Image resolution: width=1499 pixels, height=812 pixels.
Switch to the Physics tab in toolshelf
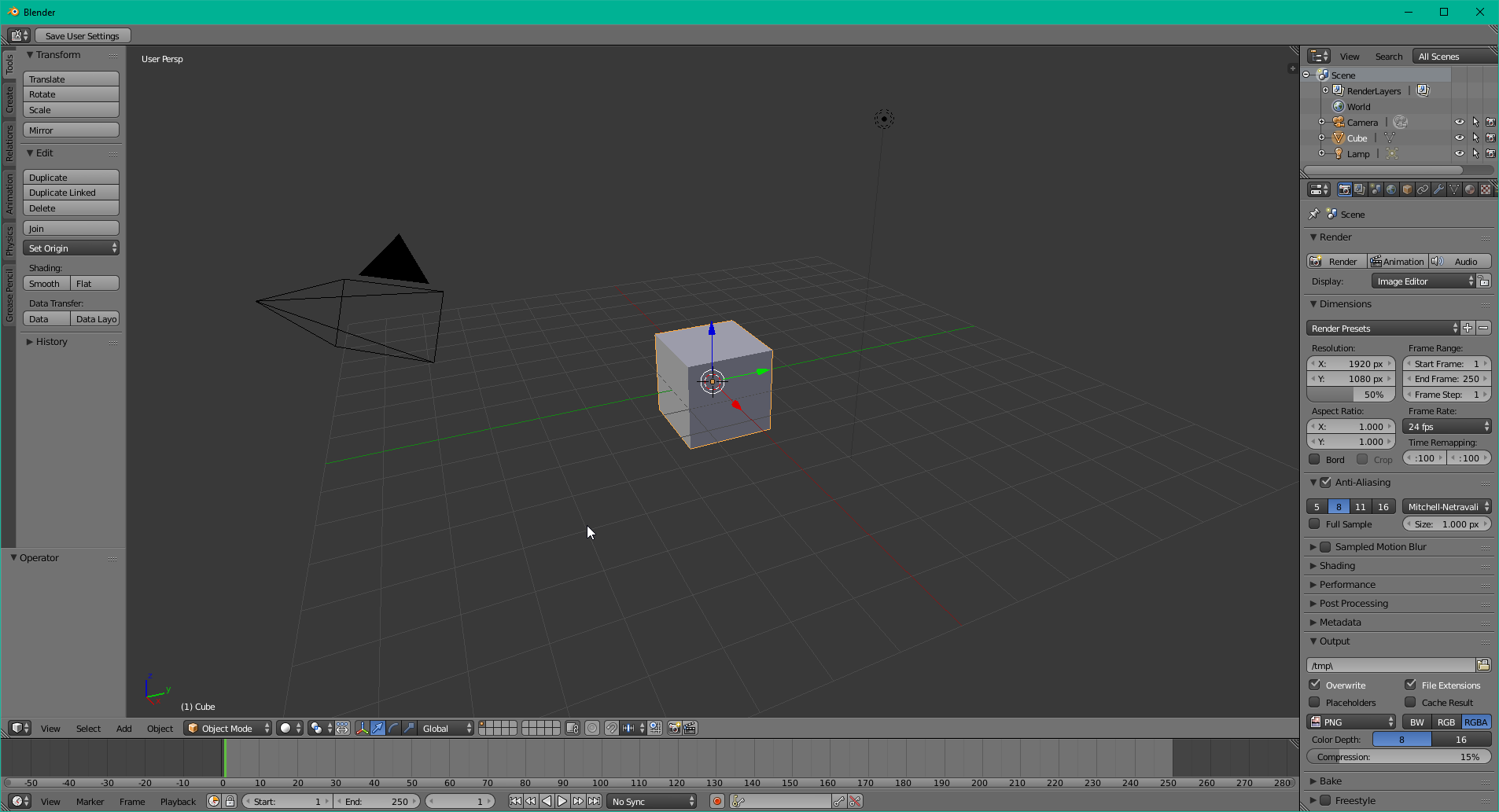pyautogui.click(x=9, y=240)
